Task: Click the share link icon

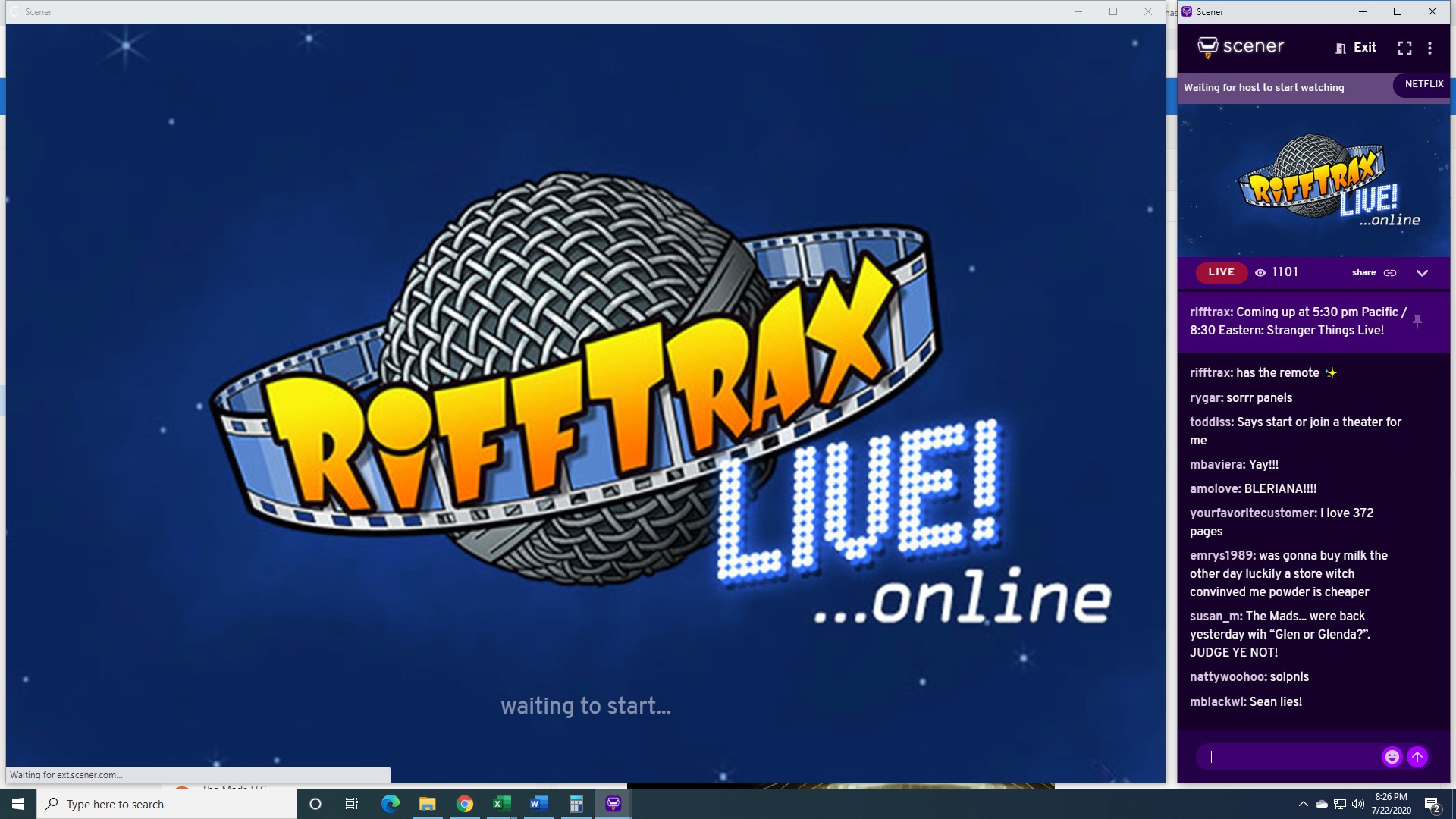Action: tap(1390, 273)
